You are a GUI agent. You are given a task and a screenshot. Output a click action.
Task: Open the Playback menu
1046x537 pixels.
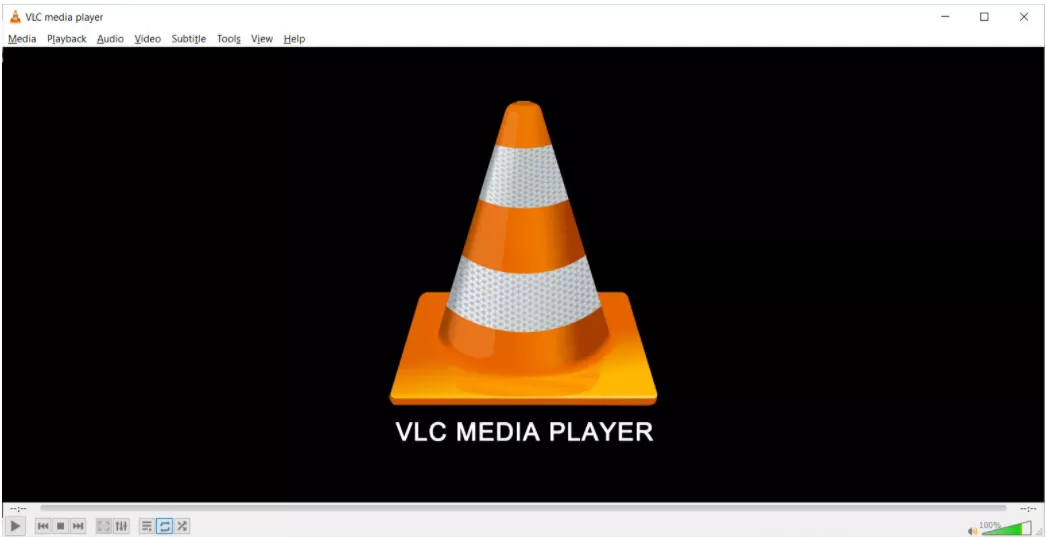[x=67, y=39]
